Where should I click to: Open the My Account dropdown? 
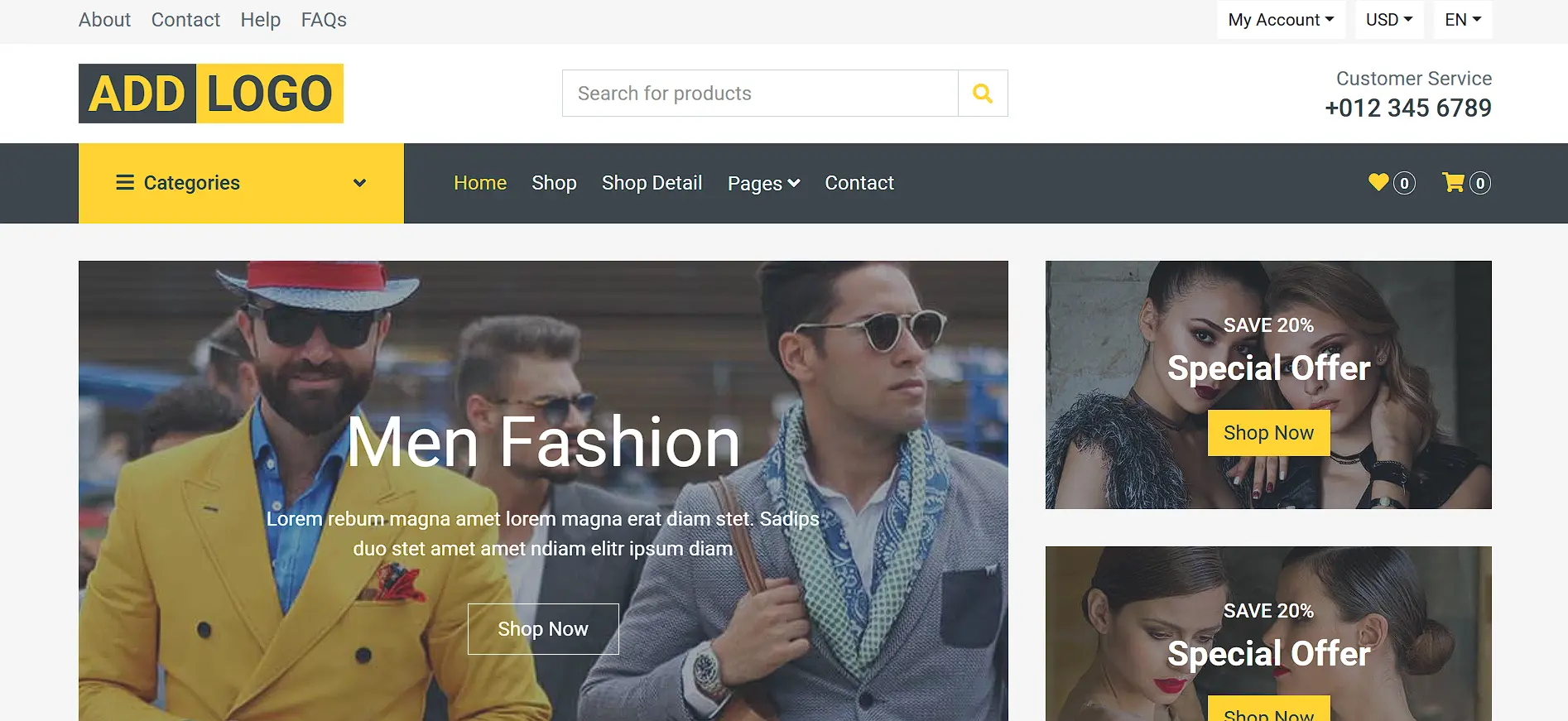click(x=1281, y=20)
